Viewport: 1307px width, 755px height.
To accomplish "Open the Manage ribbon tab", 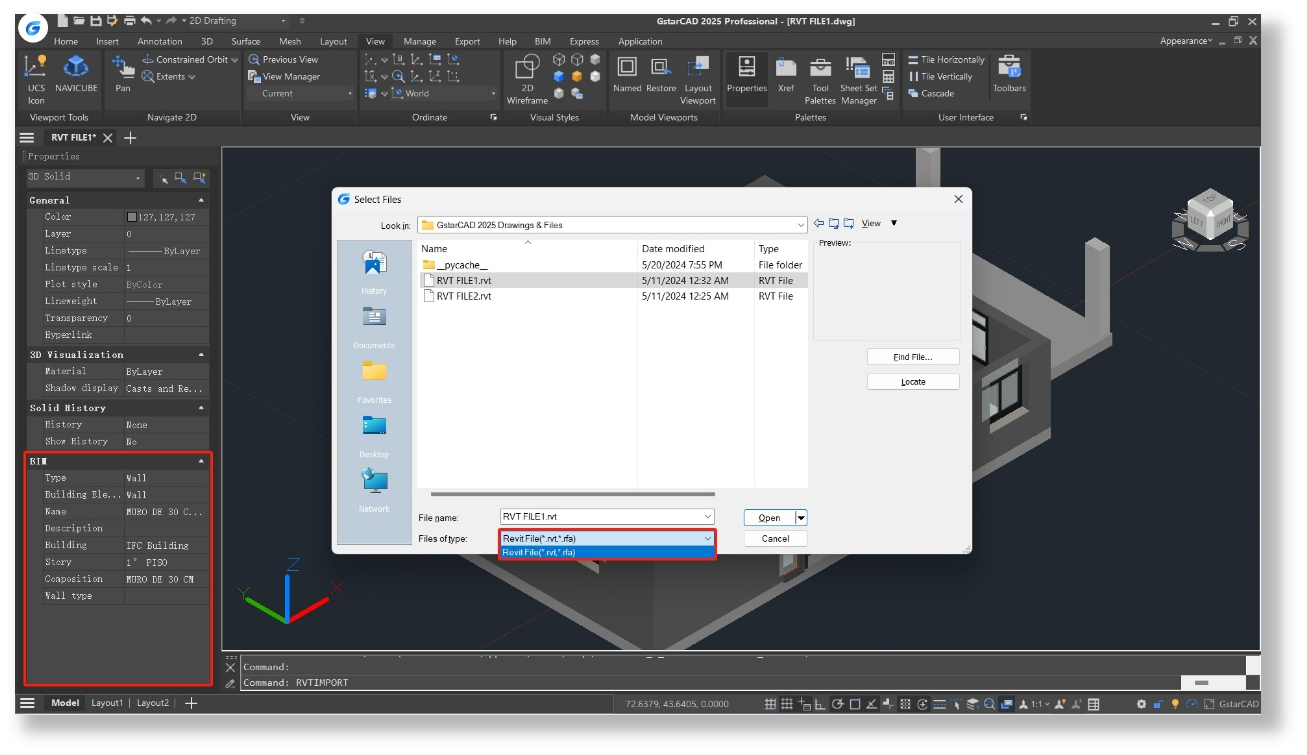I will click(419, 41).
